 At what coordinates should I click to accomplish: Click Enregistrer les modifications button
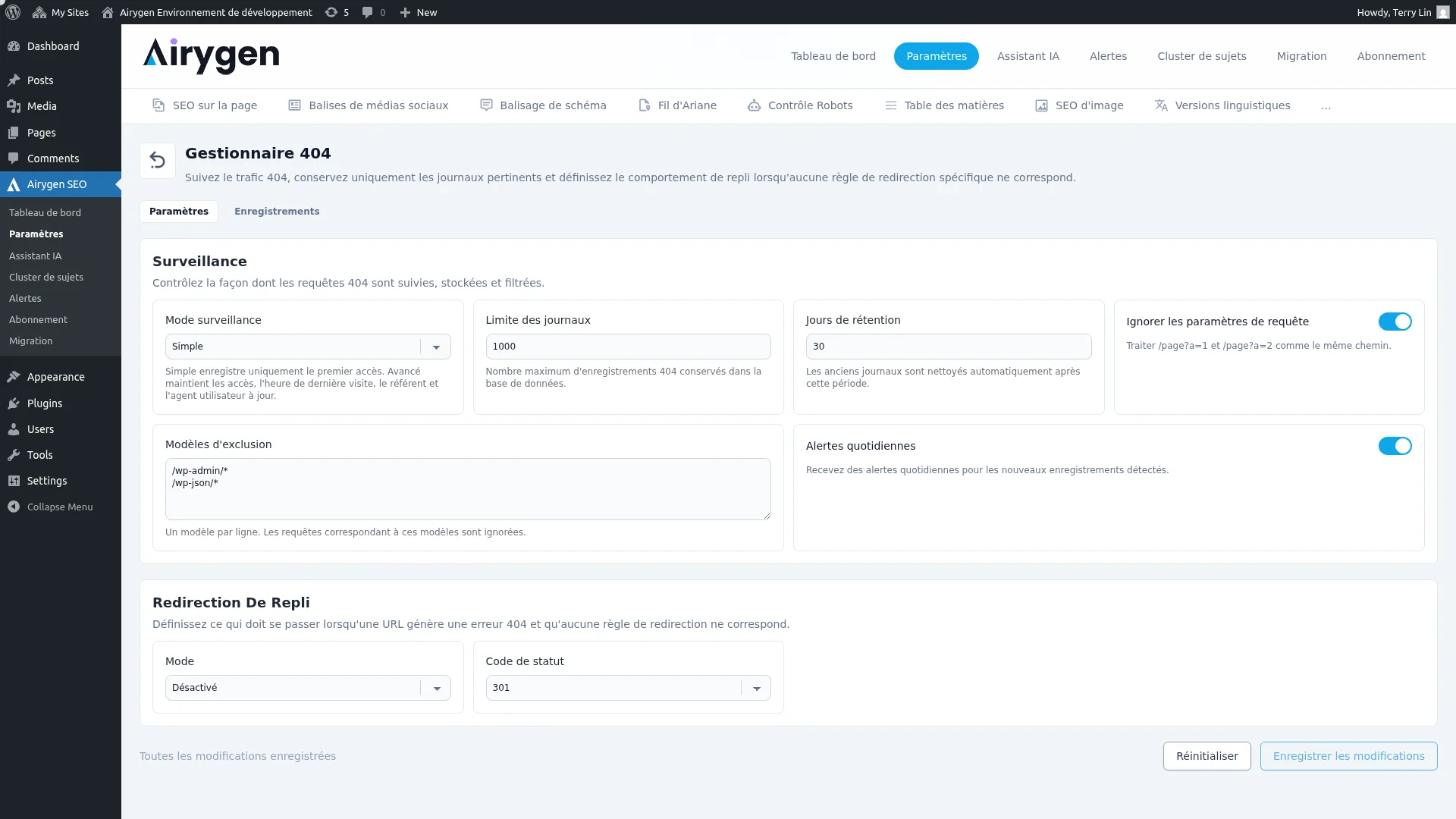coord(1348,756)
